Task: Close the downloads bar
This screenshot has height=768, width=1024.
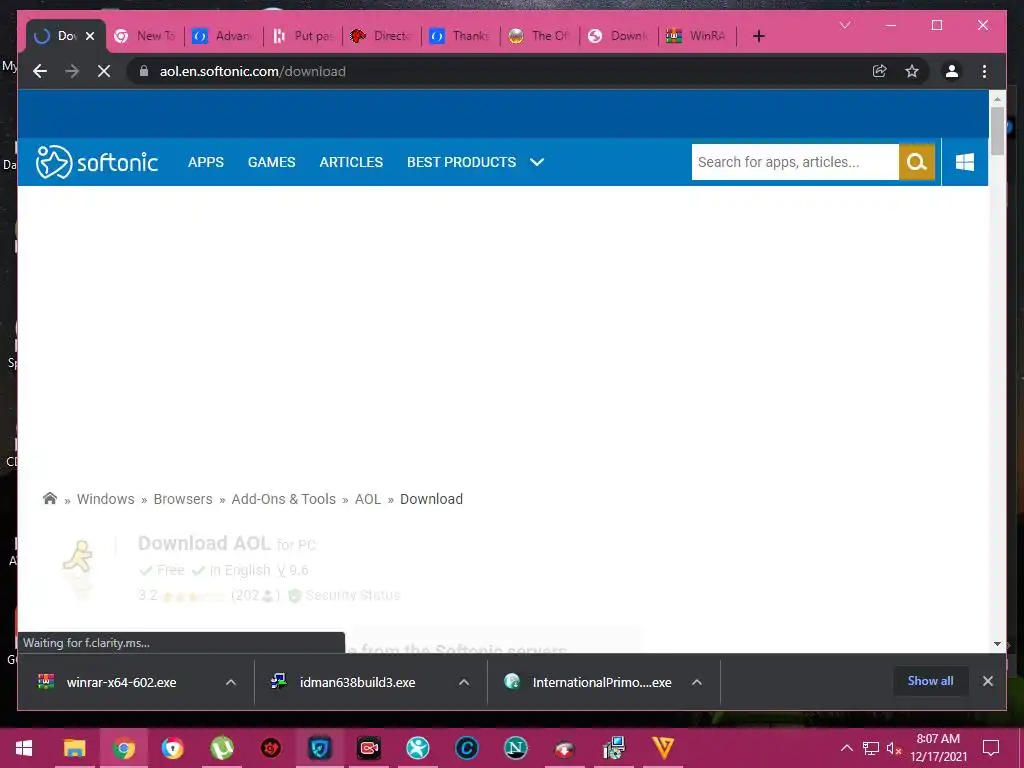Action: click(x=987, y=681)
